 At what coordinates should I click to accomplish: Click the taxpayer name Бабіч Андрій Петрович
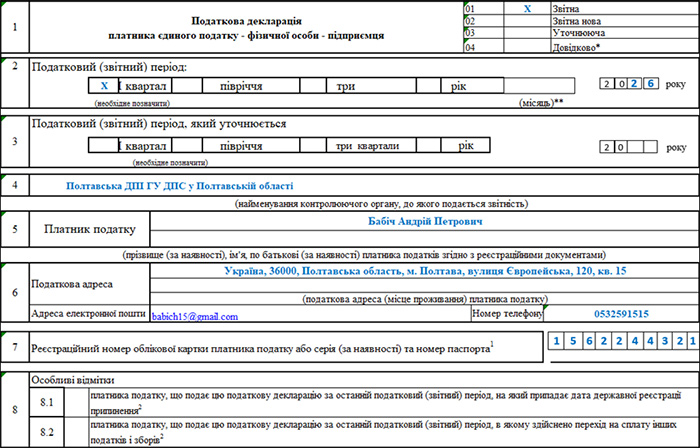tap(425, 221)
